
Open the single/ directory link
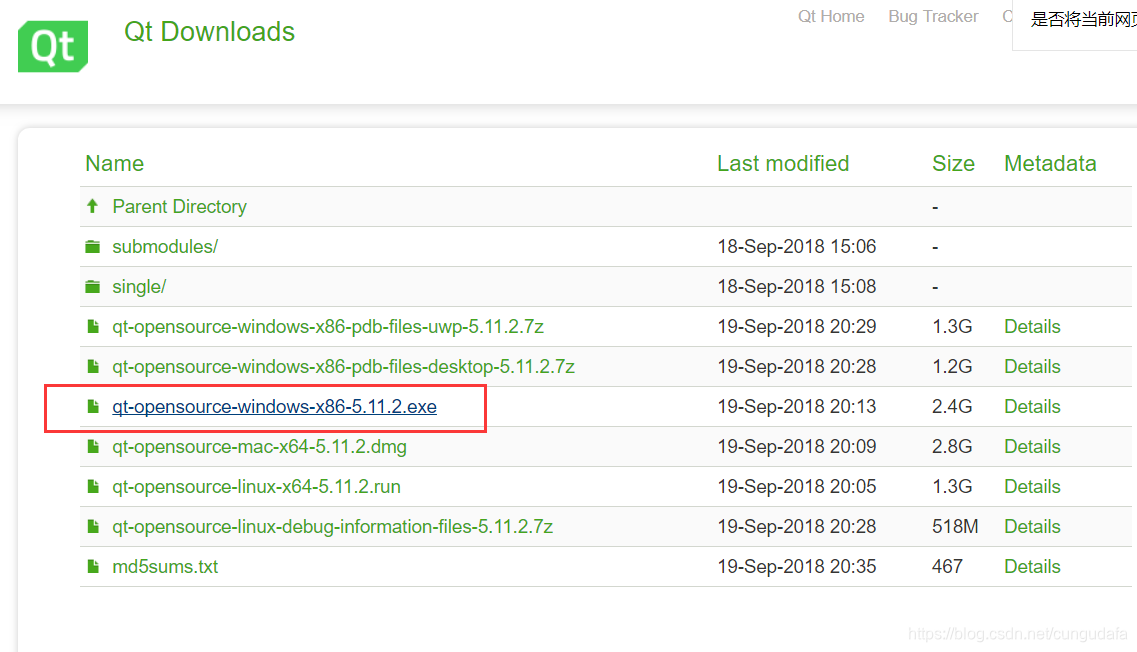pyautogui.click(x=139, y=286)
